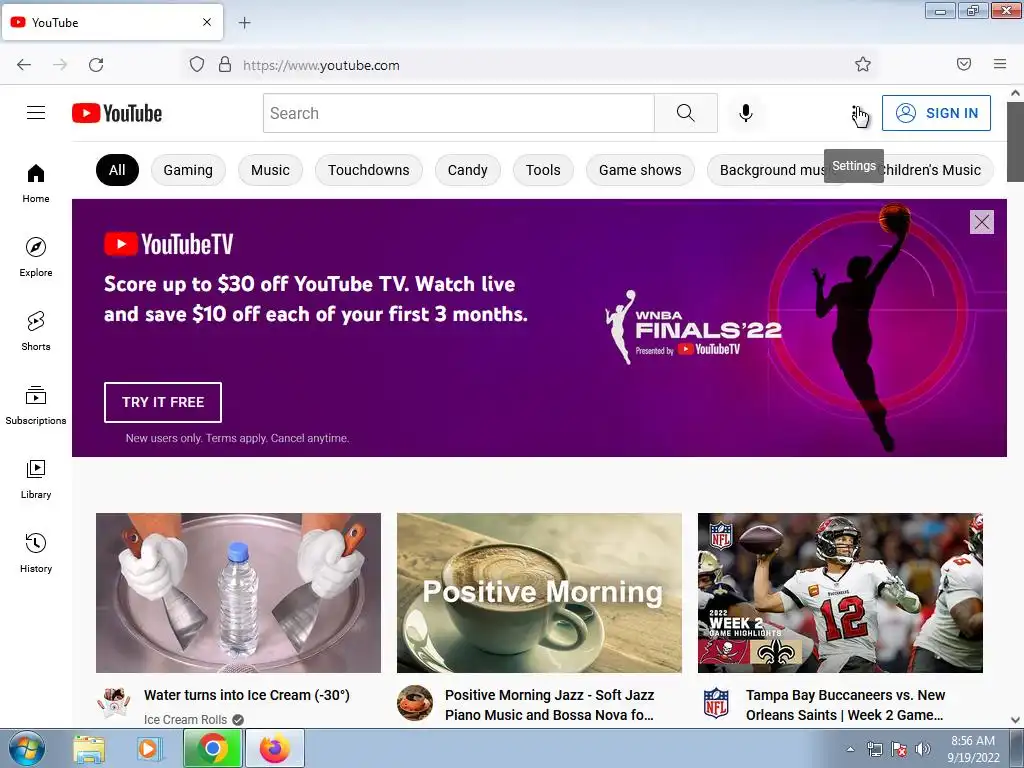Viewport: 1024px width, 768px height.
Task: Click the page scrollbar up arrow
Action: point(1016,93)
